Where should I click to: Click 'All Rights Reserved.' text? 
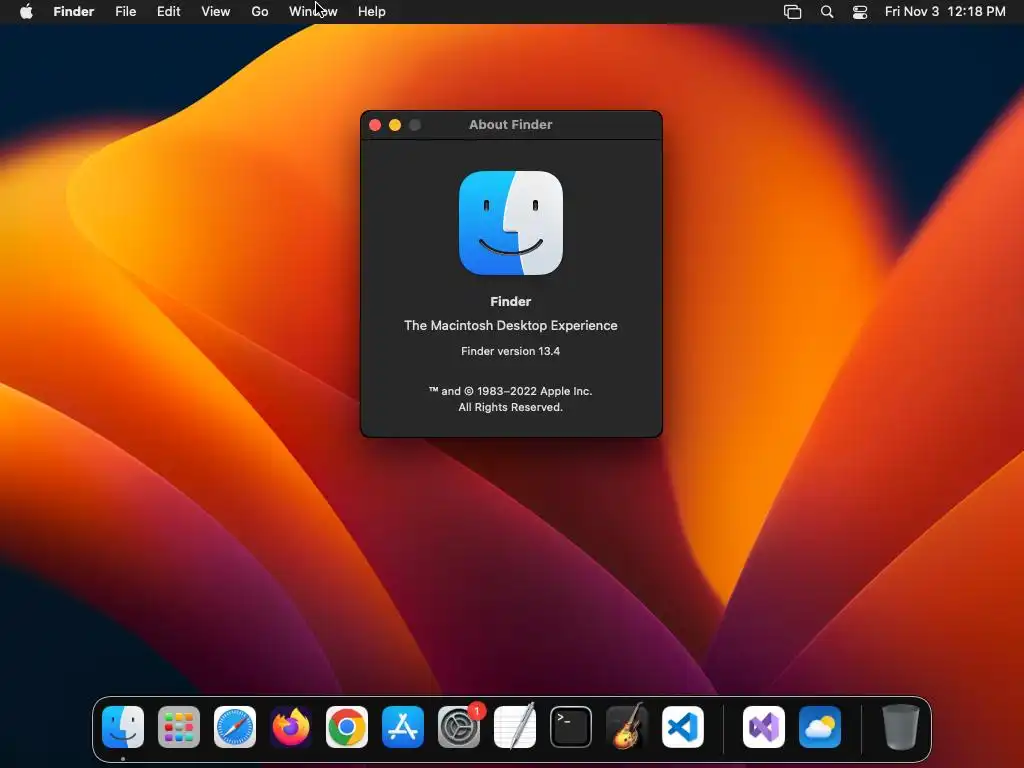511,408
